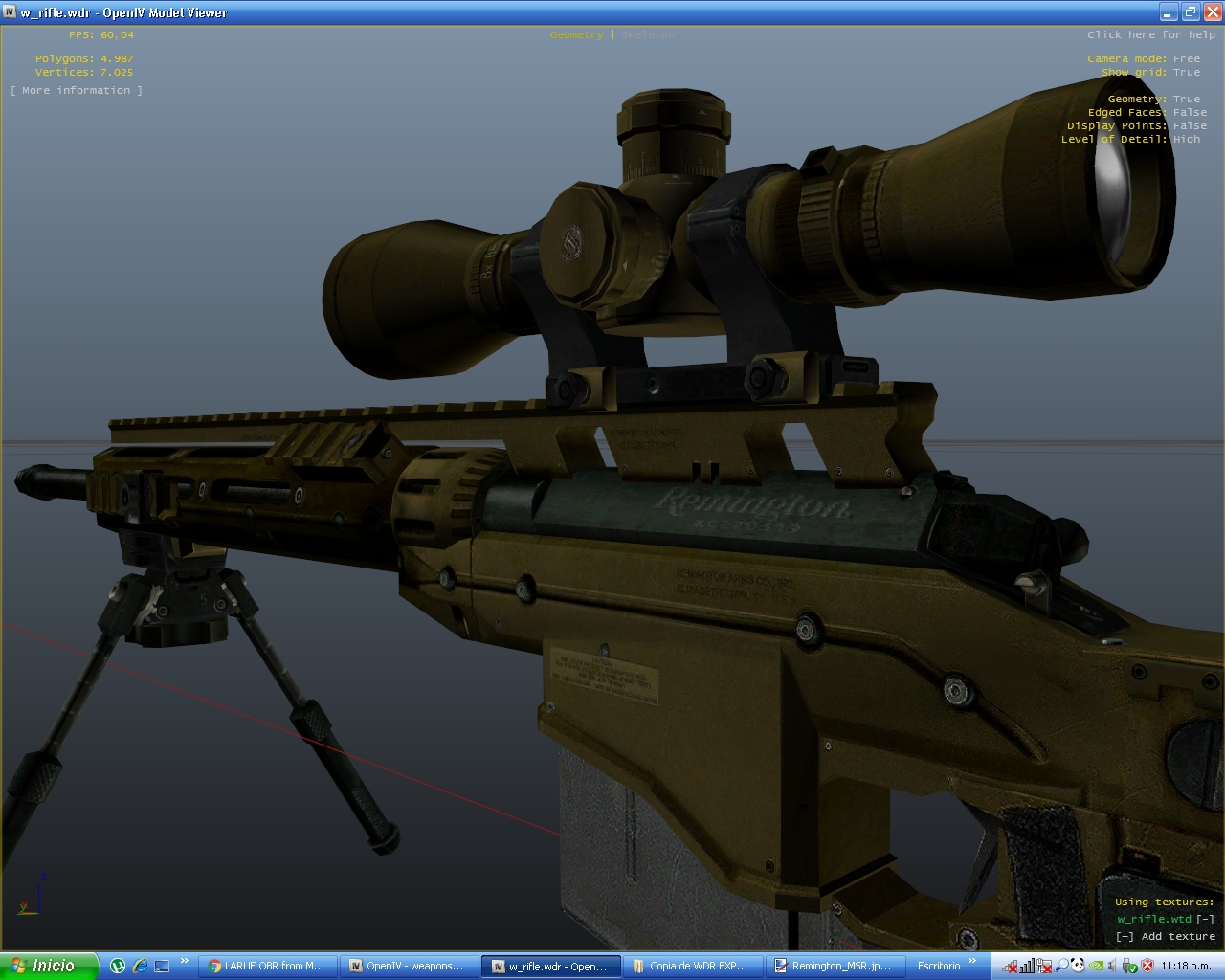Click the 'Using textures:' label
The width and height of the screenshot is (1225, 980).
coord(1164,902)
